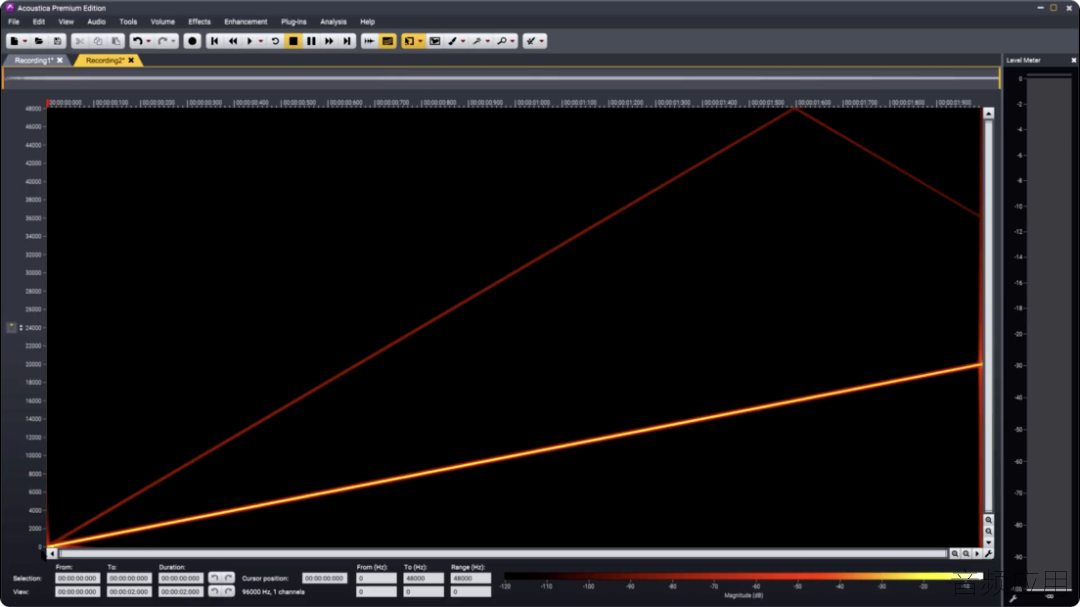Click the Paste clipboard icon
The width and height of the screenshot is (1080, 607).
coord(116,41)
